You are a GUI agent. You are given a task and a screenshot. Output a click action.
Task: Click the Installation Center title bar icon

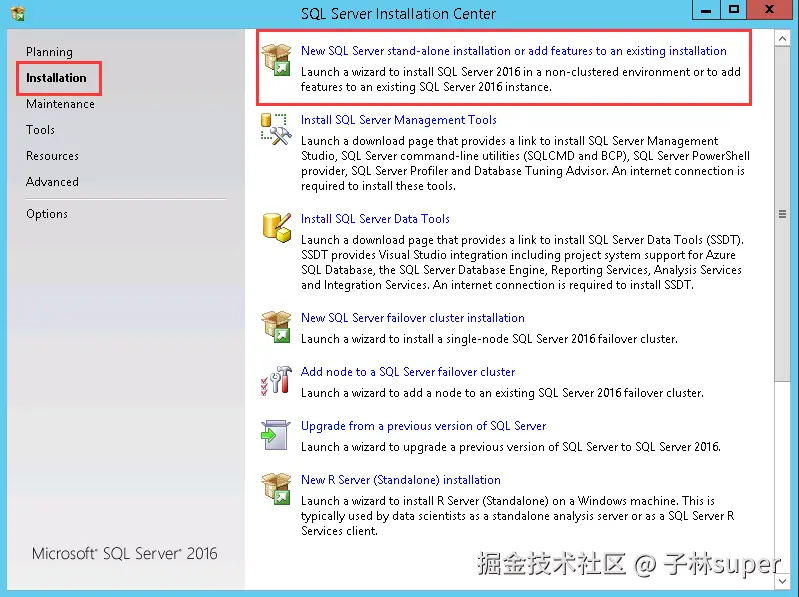(18, 13)
